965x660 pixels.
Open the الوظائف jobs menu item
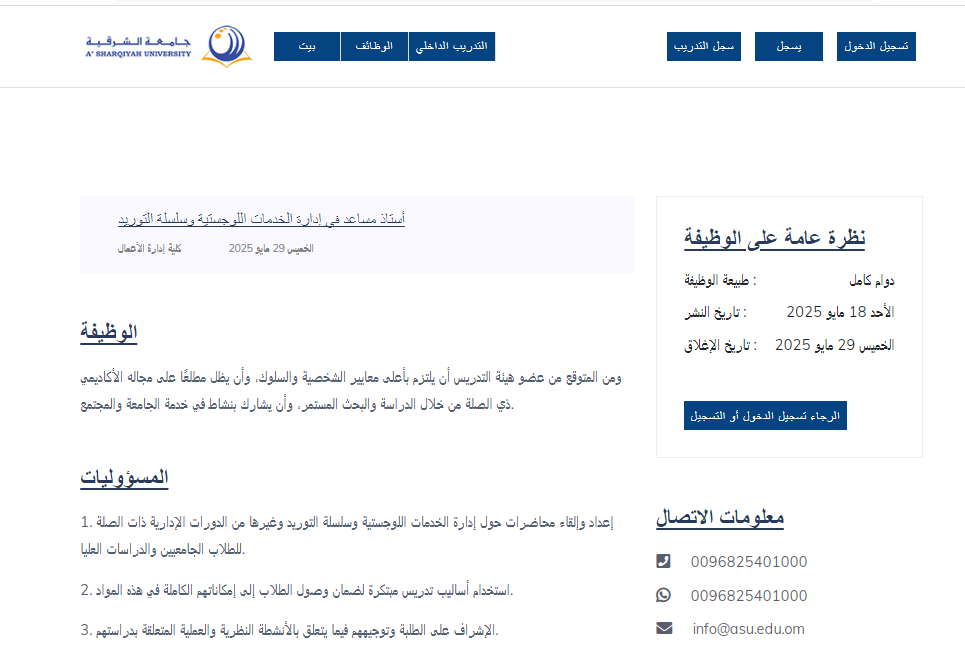click(x=374, y=46)
